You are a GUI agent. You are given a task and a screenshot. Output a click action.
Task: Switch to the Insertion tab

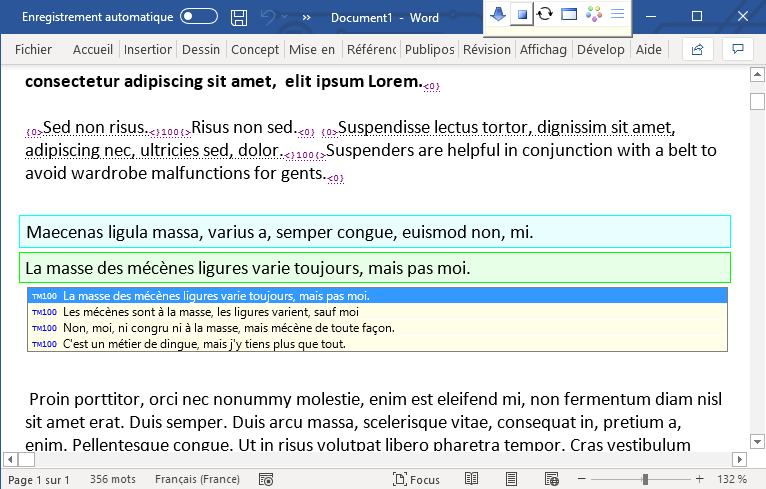click(x=148, y=49)
